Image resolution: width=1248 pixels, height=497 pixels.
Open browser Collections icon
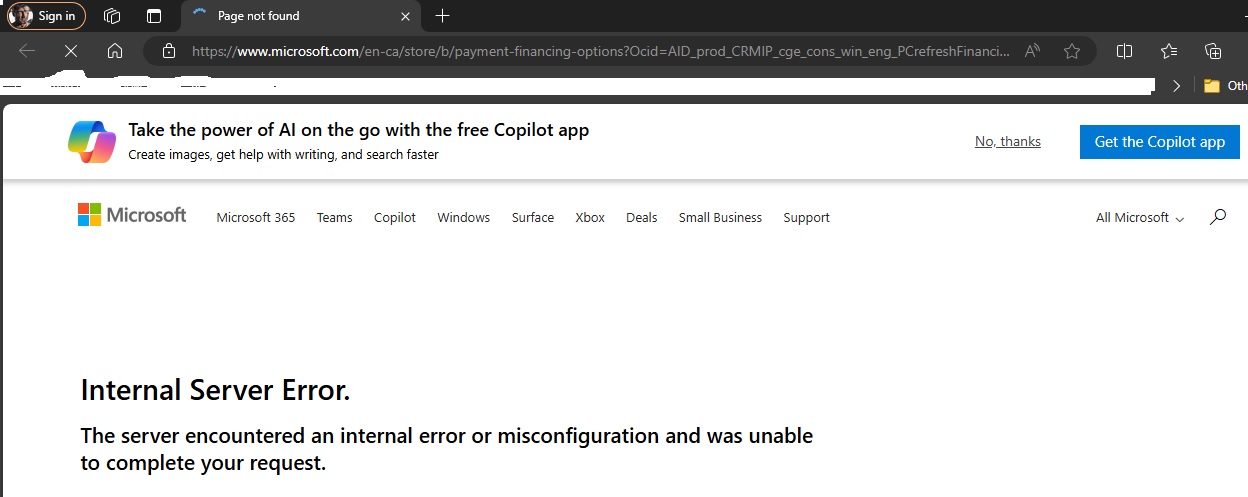pyautogui.click(x=1213, y=51)
